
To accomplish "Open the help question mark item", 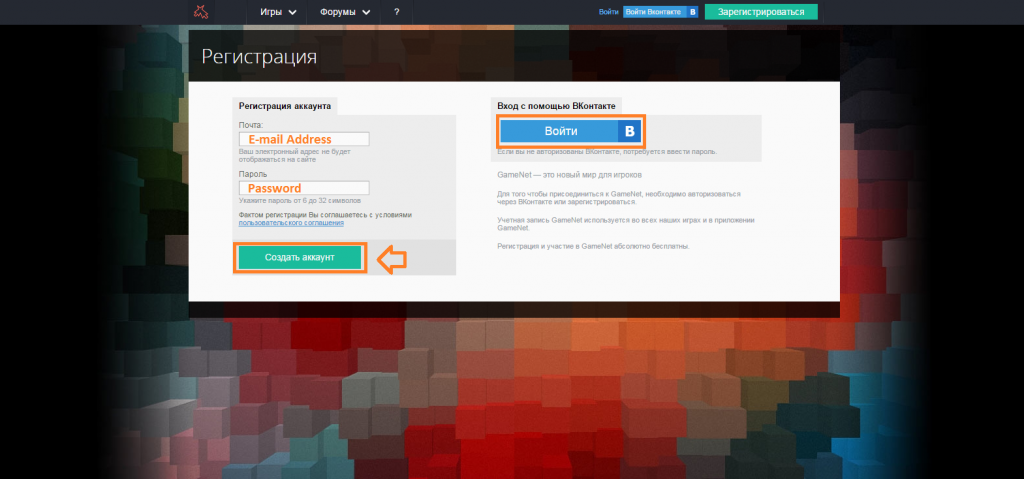I will 397,12.
